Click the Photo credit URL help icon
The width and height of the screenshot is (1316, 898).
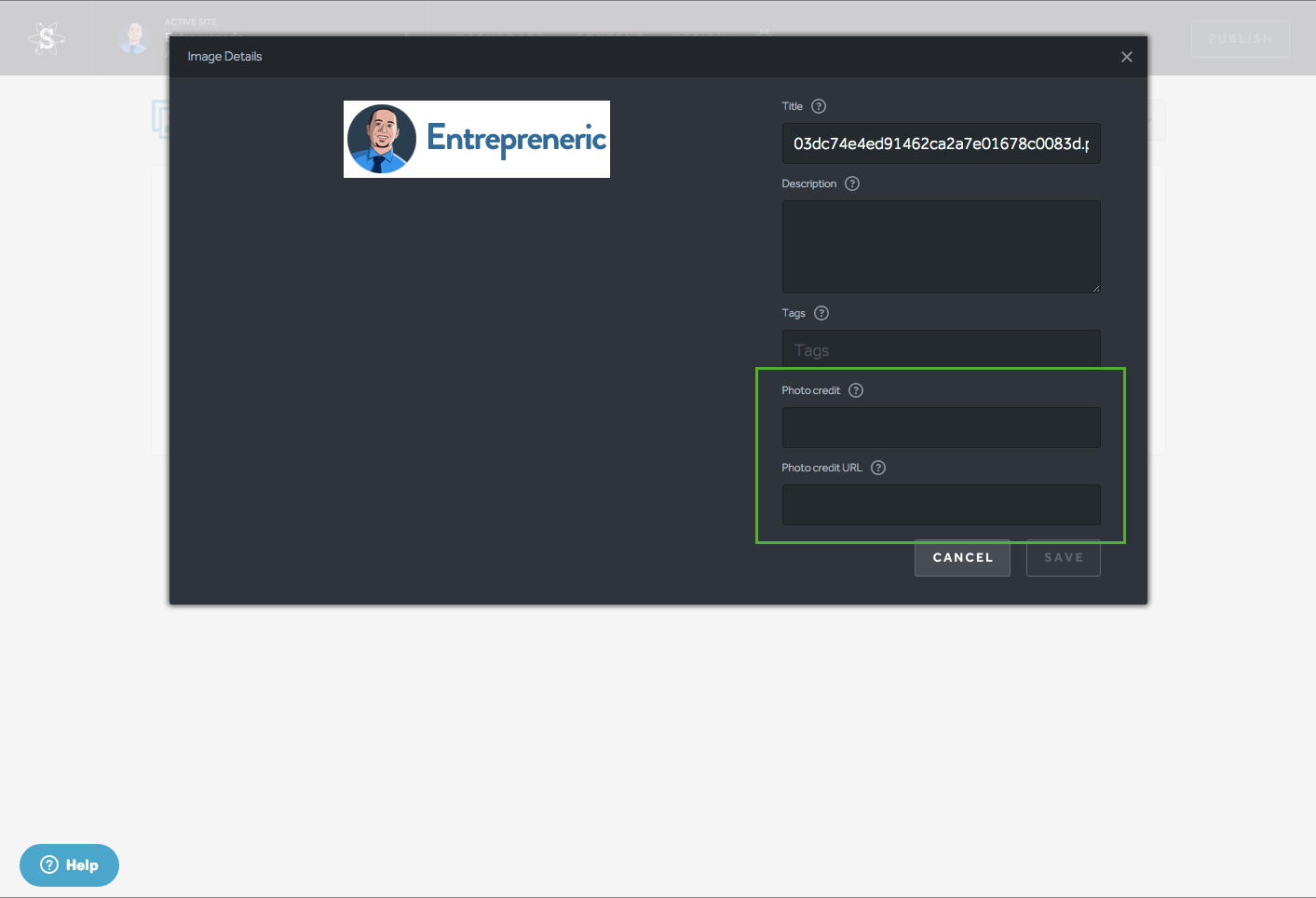click(878, 468)
